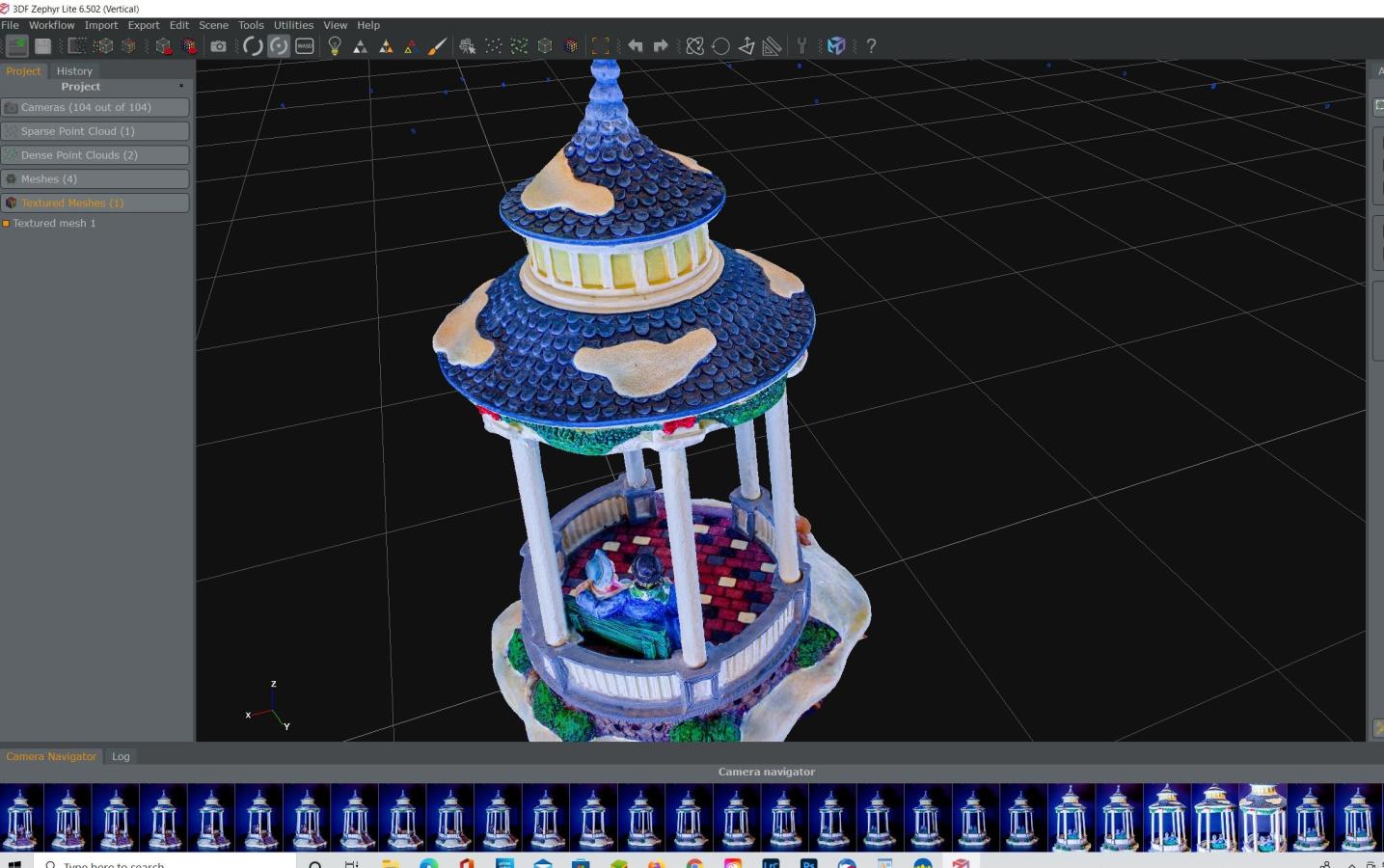Click the question mark help icon
Viewport: 1384px width, 868px height.
pyautogui.click(x=871, y=45)
